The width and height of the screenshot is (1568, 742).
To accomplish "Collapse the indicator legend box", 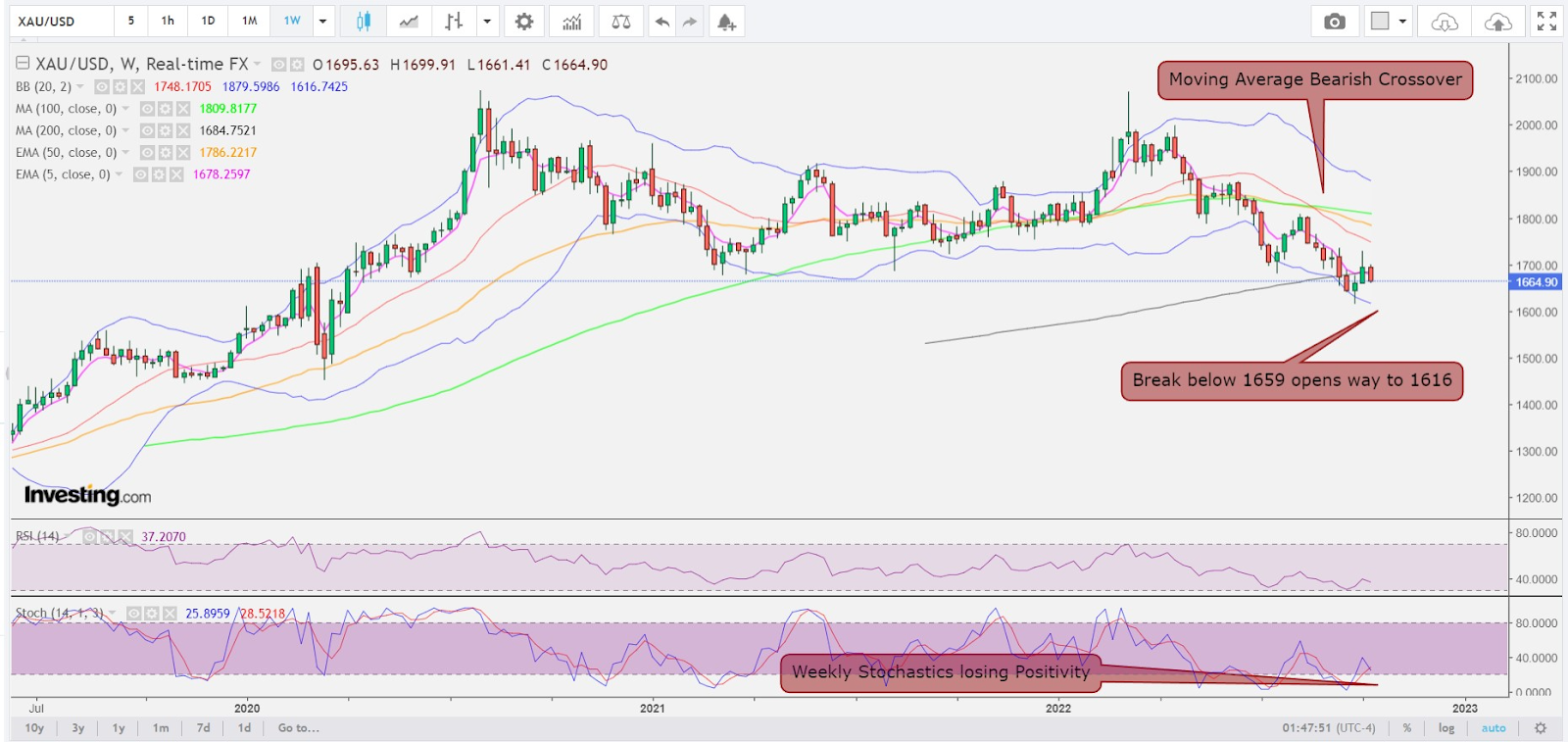I will click(23, 64).
